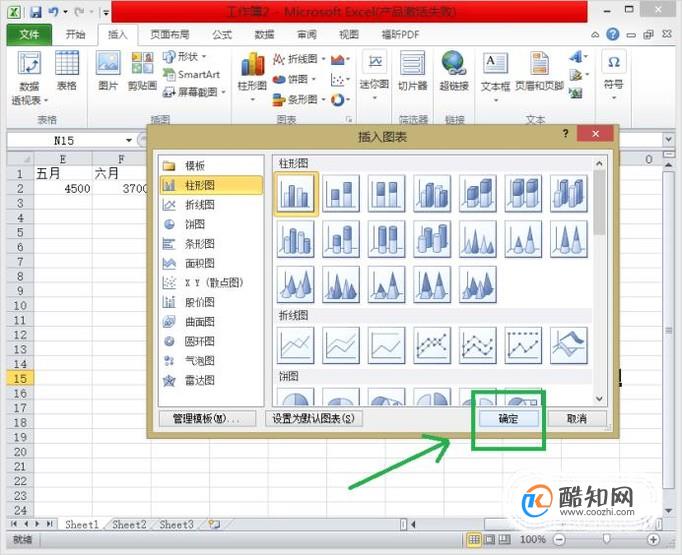Click the Name Box showing N15
This screenshot has height=555, width=682.
(x=64, y=140)
